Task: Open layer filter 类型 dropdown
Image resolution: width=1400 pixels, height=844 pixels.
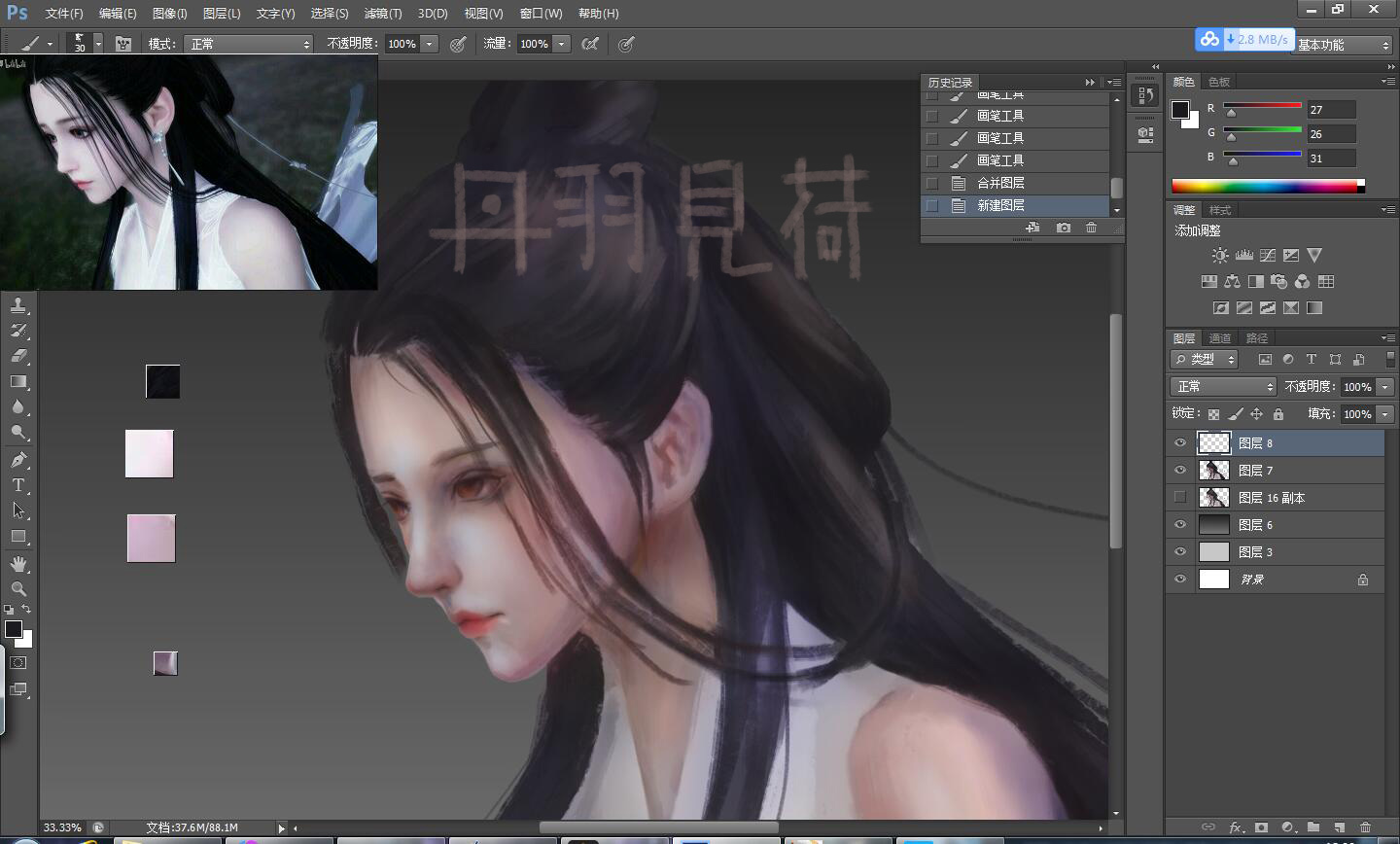Action: point(1204,360)
